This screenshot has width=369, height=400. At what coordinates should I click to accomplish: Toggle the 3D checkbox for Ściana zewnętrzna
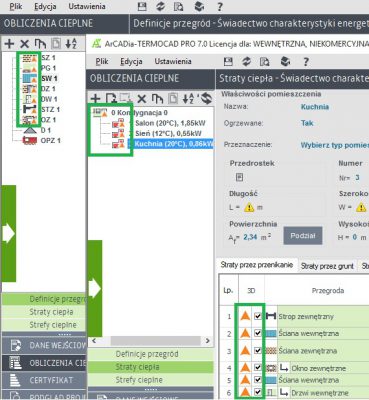pos(257,351)
